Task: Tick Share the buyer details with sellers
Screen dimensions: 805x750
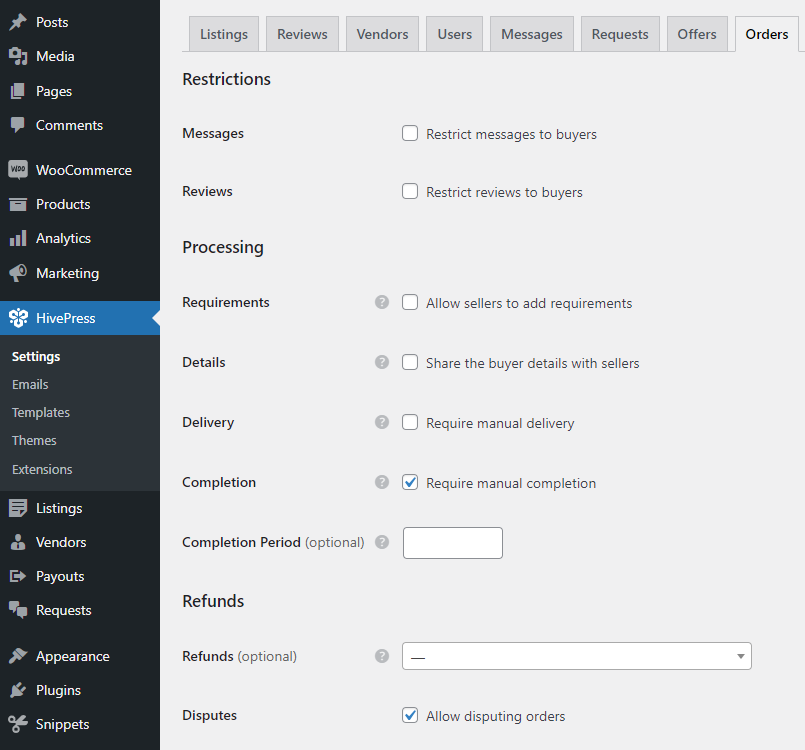Action: pyautogui.click(x=410, y=362)
